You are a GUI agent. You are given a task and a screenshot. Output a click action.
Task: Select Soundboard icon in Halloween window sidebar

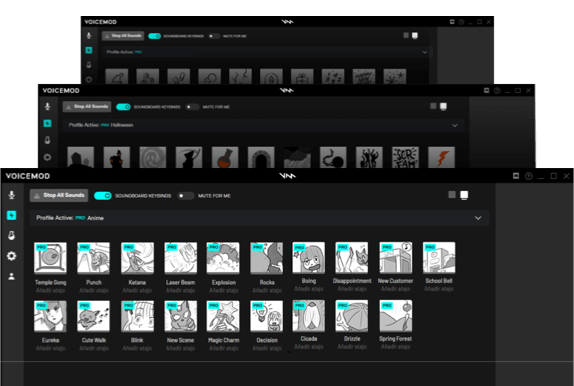pos(48,123)
